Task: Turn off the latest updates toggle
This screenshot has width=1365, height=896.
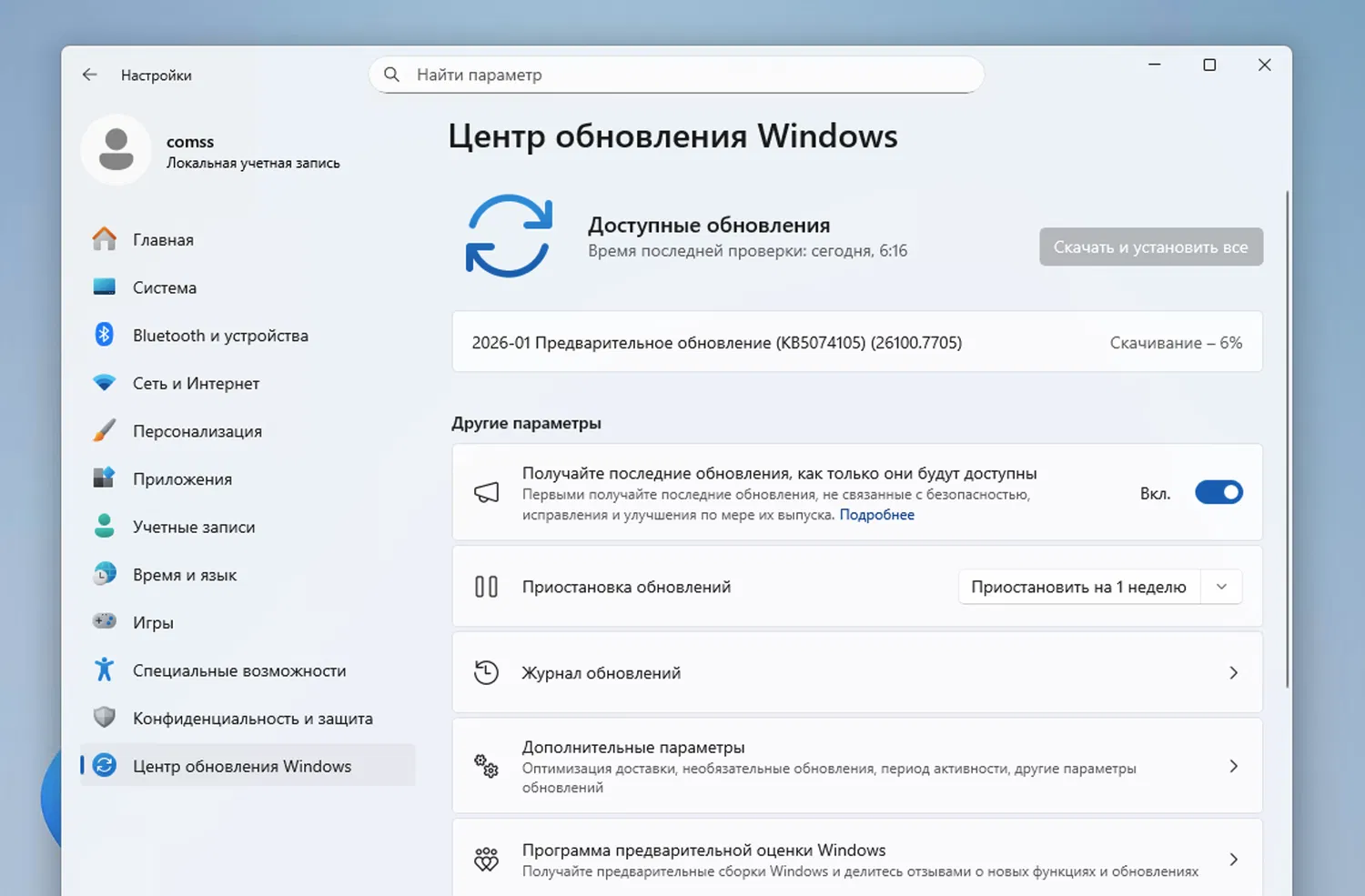Action: point(1218,493)
